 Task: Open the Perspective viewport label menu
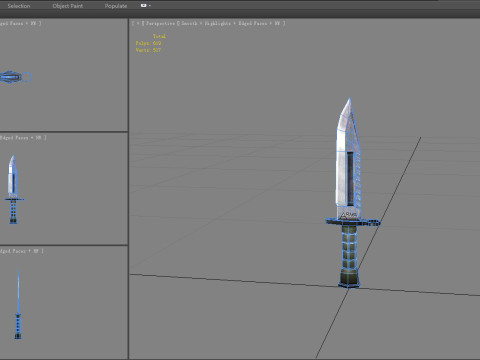(x=161, y=23)
